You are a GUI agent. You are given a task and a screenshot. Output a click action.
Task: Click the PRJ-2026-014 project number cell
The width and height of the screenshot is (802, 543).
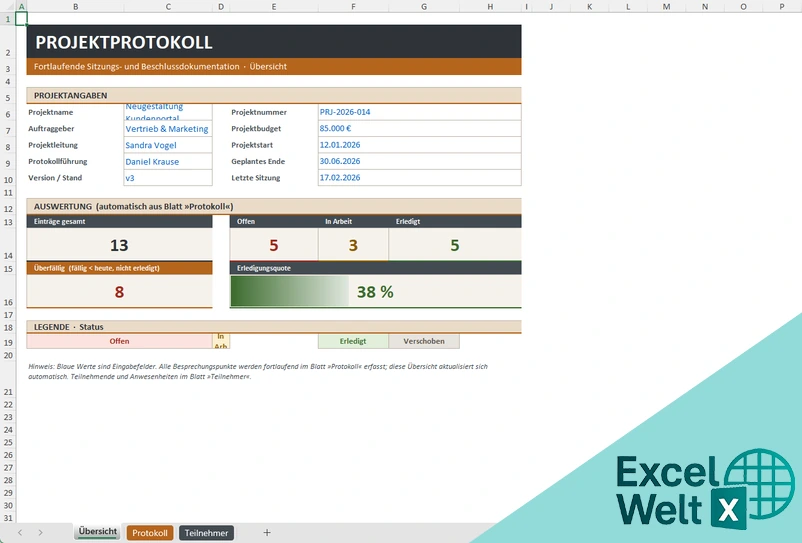coord(419,112)
